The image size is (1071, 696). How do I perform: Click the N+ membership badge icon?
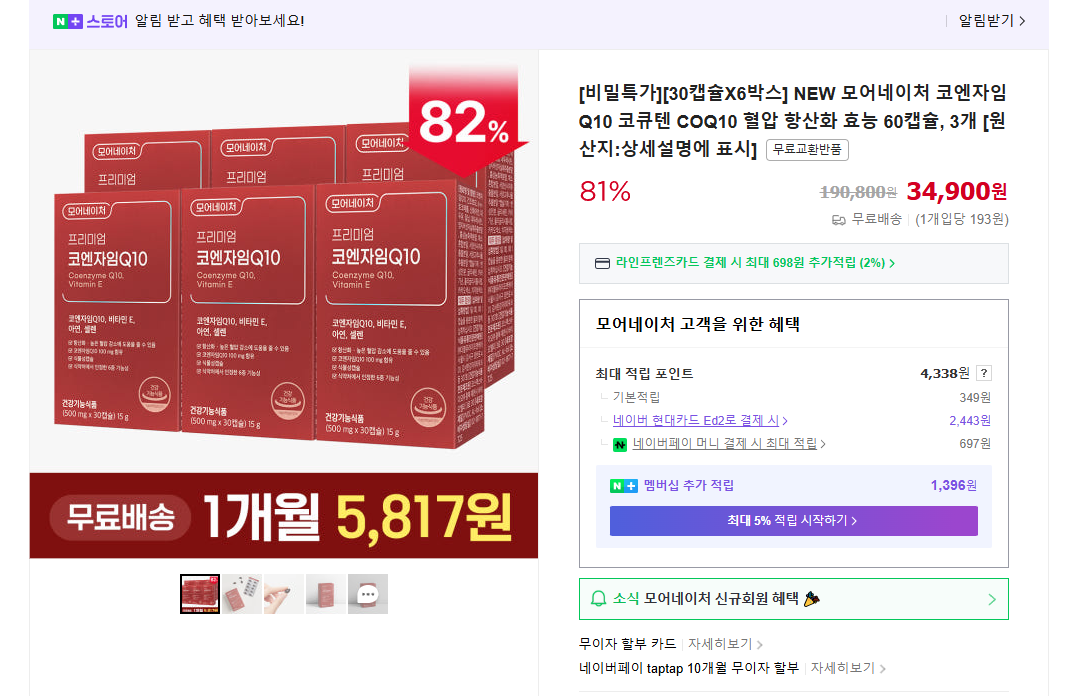click(624, 486)
